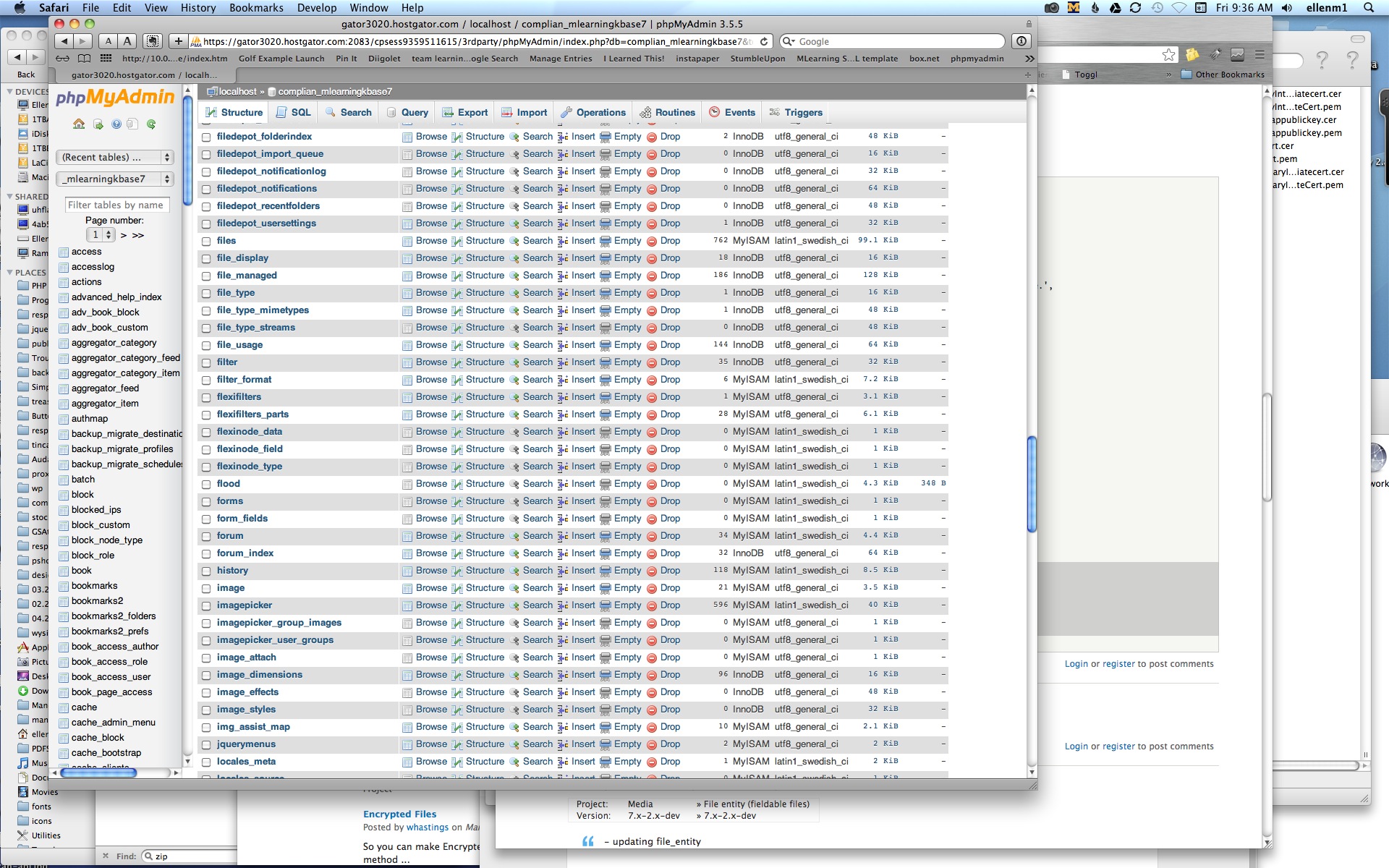Open the phpMyAdmin documentation help icon
Viewport: 1389px width, 868px height.
pyautogui.click(x=116, y=124)
